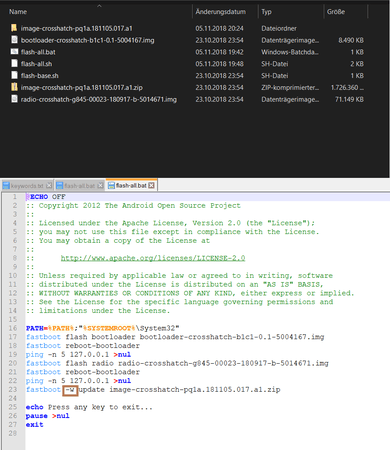Click the word update in the fastboot update line
The width and height of the screenshot is (390, 450).
pyautogui.click(x=92, y=389)
